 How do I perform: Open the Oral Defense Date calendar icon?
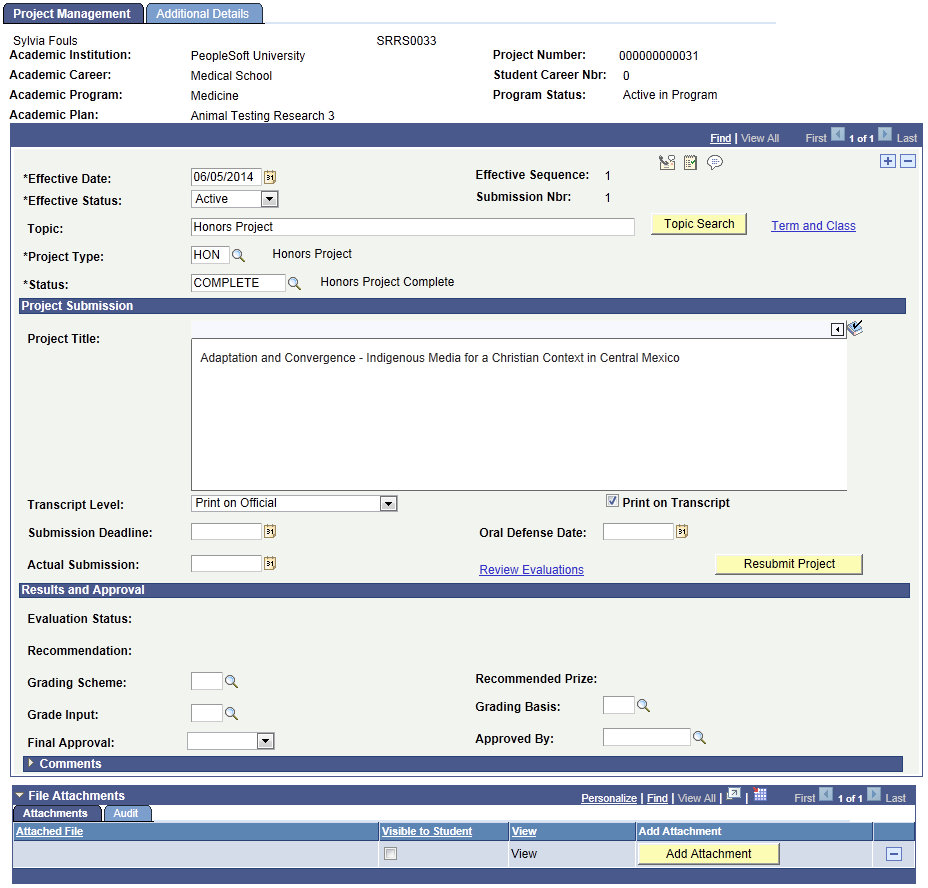[682, 531]
